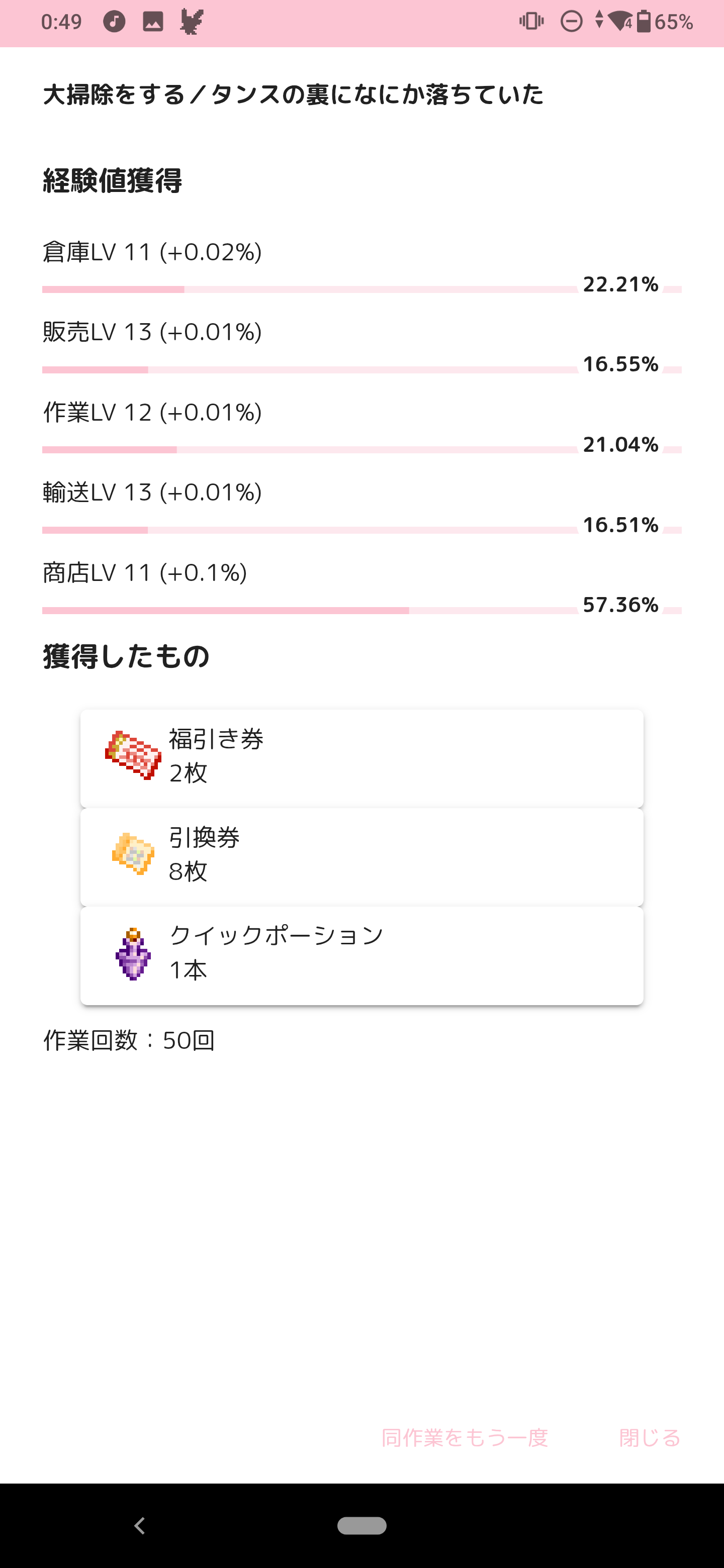Screen dimensions: 724x1568
Task: Tap the bird-shaped notification icon
Action: (192, 22)
